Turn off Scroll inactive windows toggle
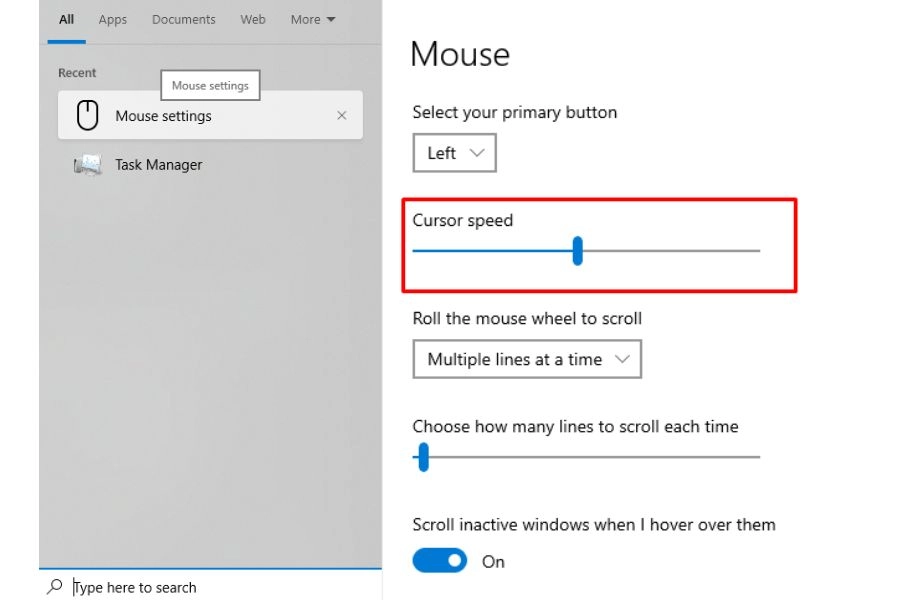900x600 pixels. tap(439, 560)
